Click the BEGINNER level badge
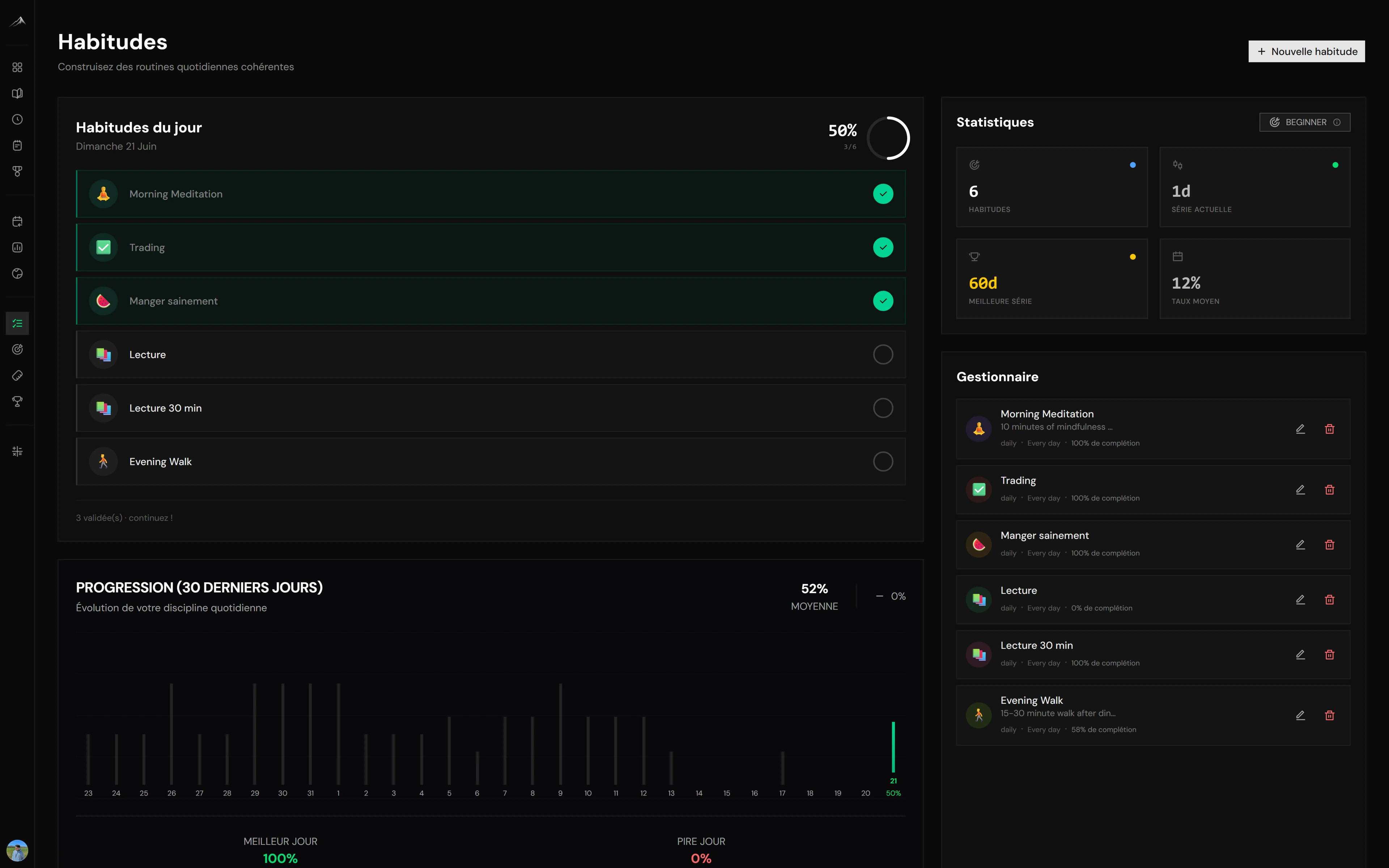1389x868 pixels. [1305, 122]
